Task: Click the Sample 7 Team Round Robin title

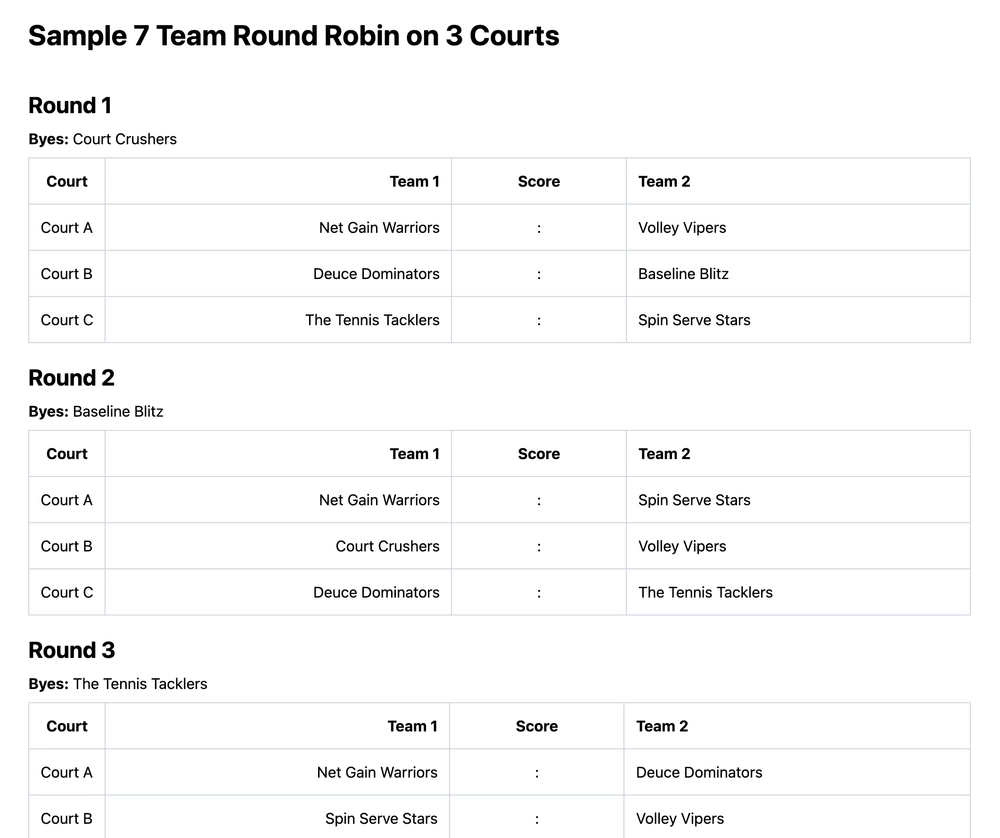Action: [293, 37]
